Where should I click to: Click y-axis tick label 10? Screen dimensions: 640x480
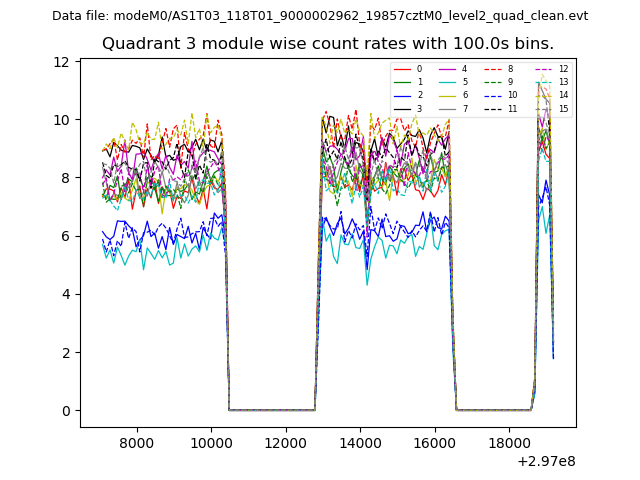(x=62, y=120)
